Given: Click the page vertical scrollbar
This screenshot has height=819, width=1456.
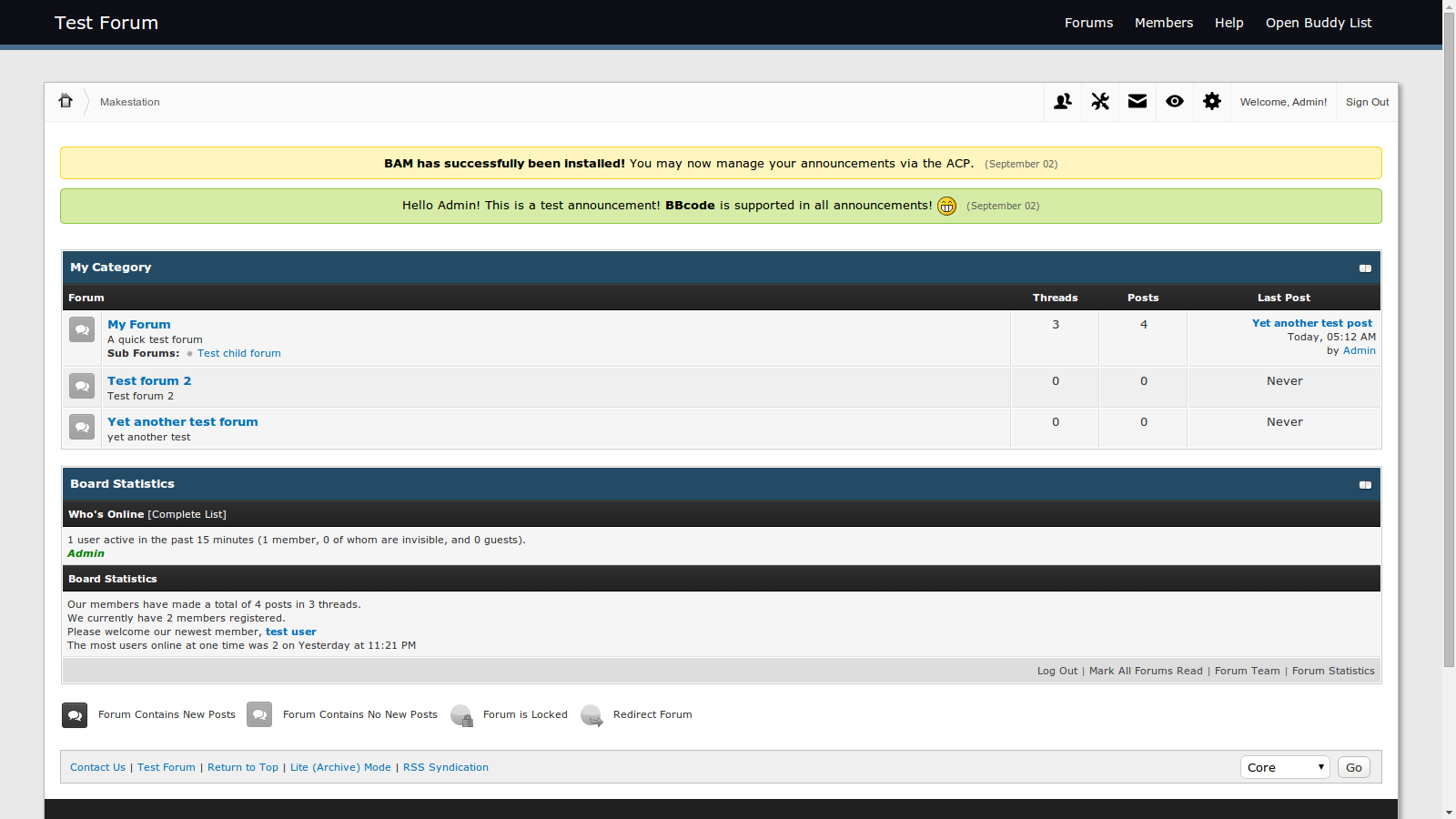Looking at the screenshot, I should [x=1449, y=364].
